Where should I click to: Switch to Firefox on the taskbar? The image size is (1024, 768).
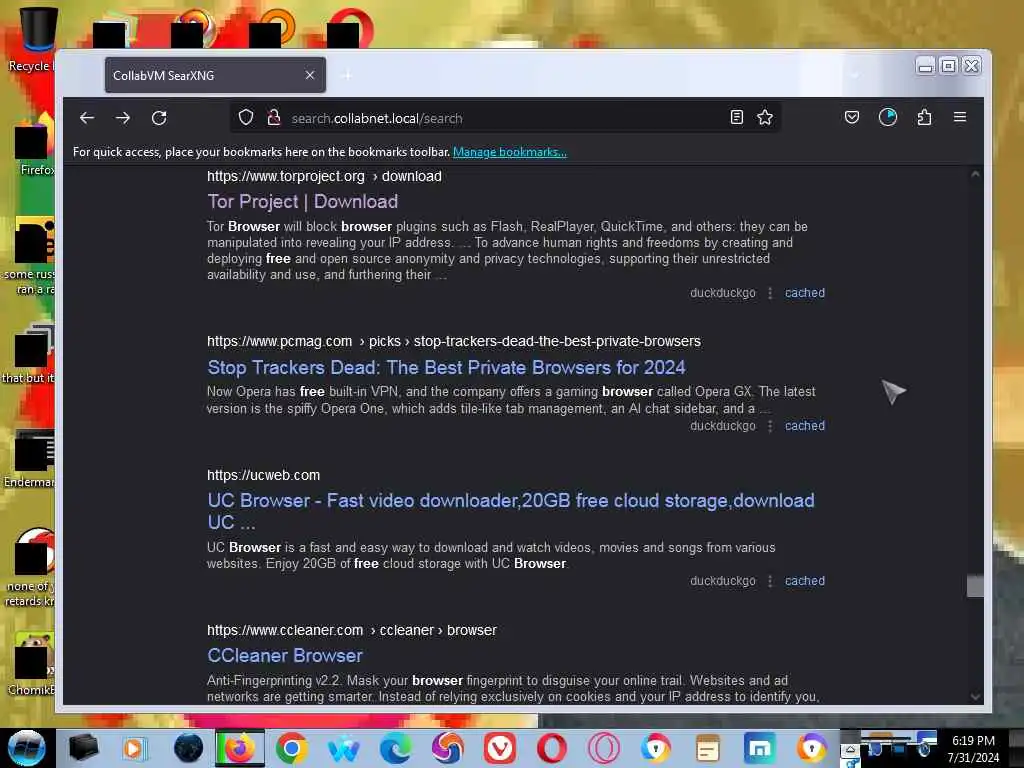pyautogui.click(x=240, y=748)
